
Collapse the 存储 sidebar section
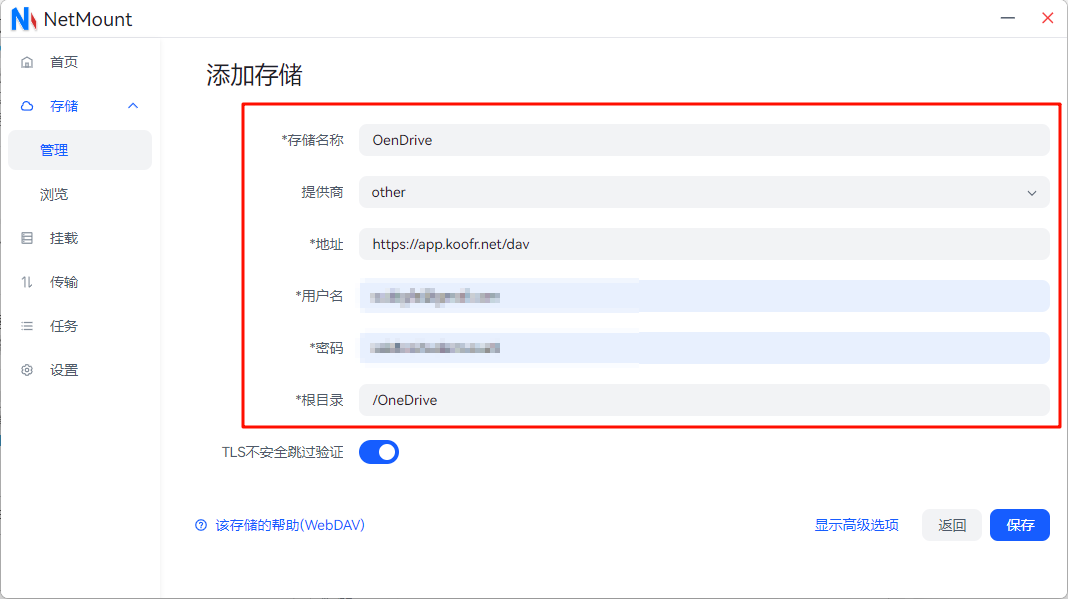tap(133, 106)
